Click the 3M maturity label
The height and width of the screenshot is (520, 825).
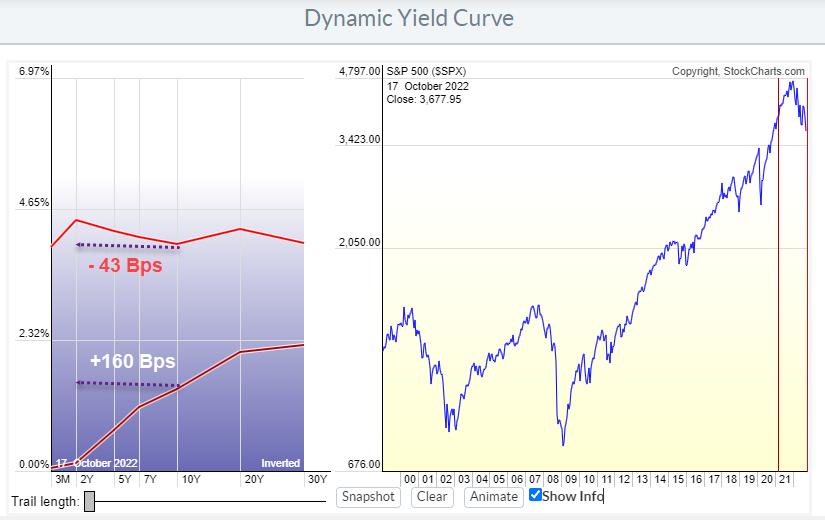coord(61,479)
